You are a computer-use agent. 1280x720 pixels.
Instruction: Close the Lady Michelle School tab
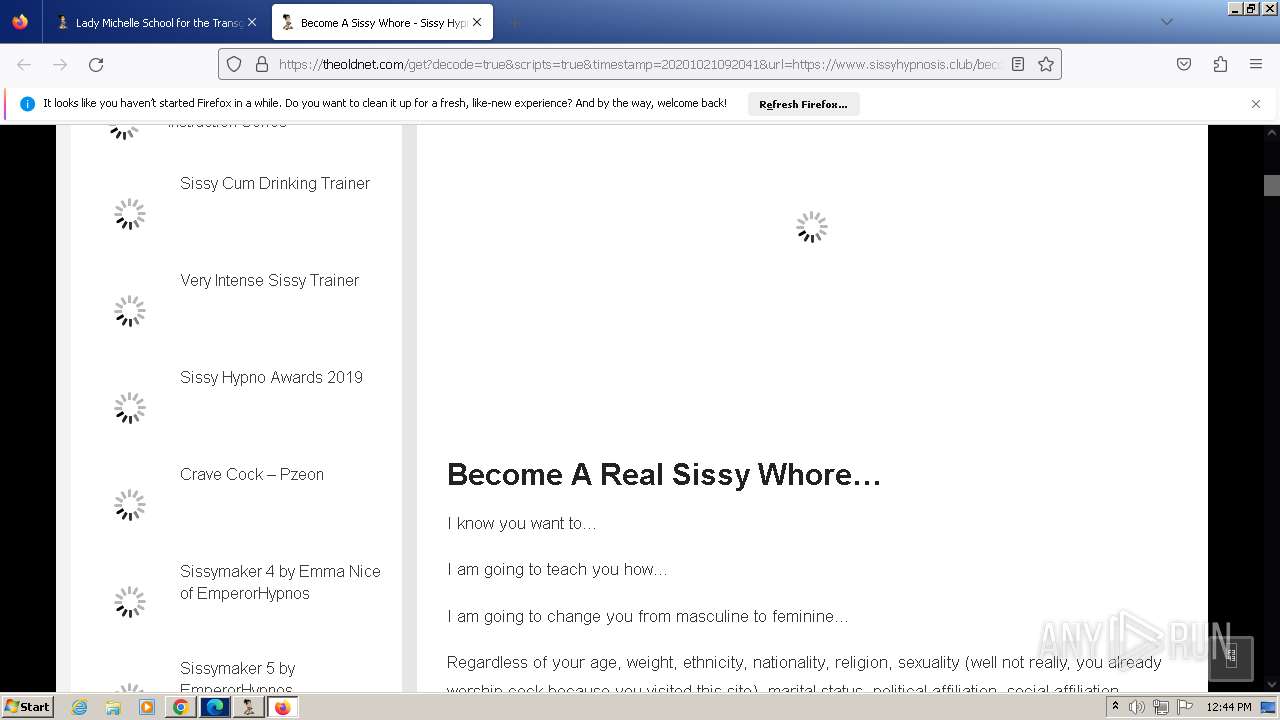click(x=252, y=22)
